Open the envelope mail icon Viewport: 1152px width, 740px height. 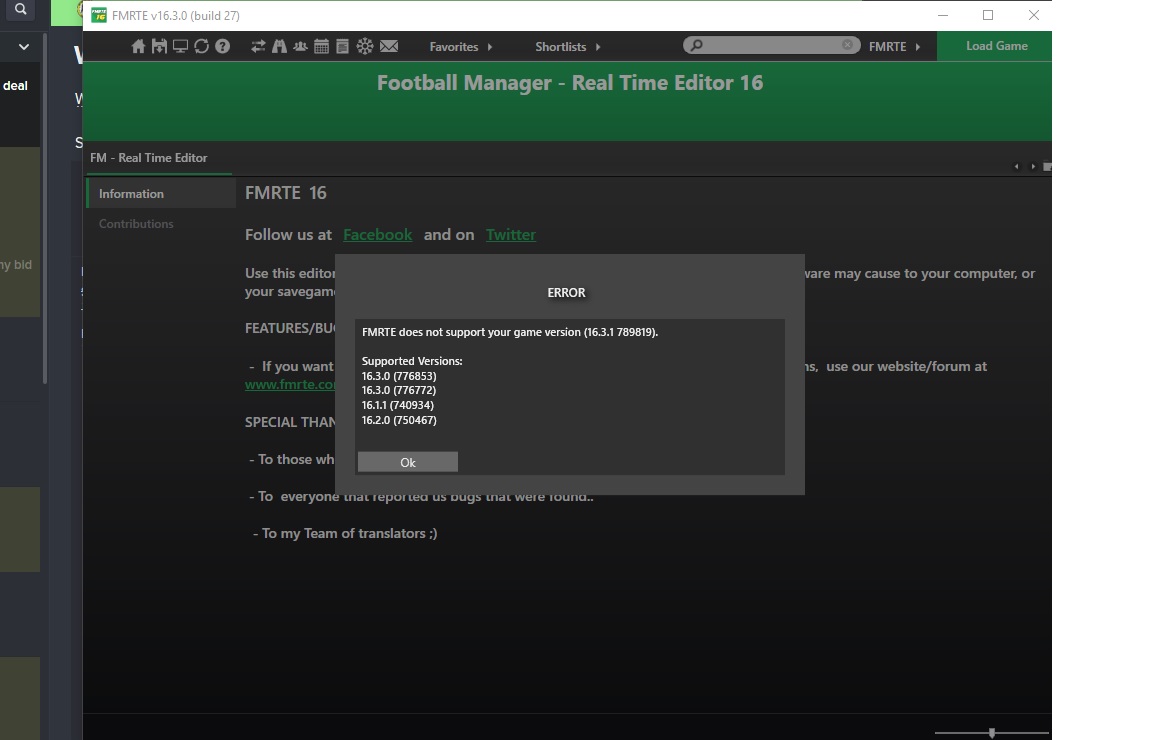coord(389,46)
